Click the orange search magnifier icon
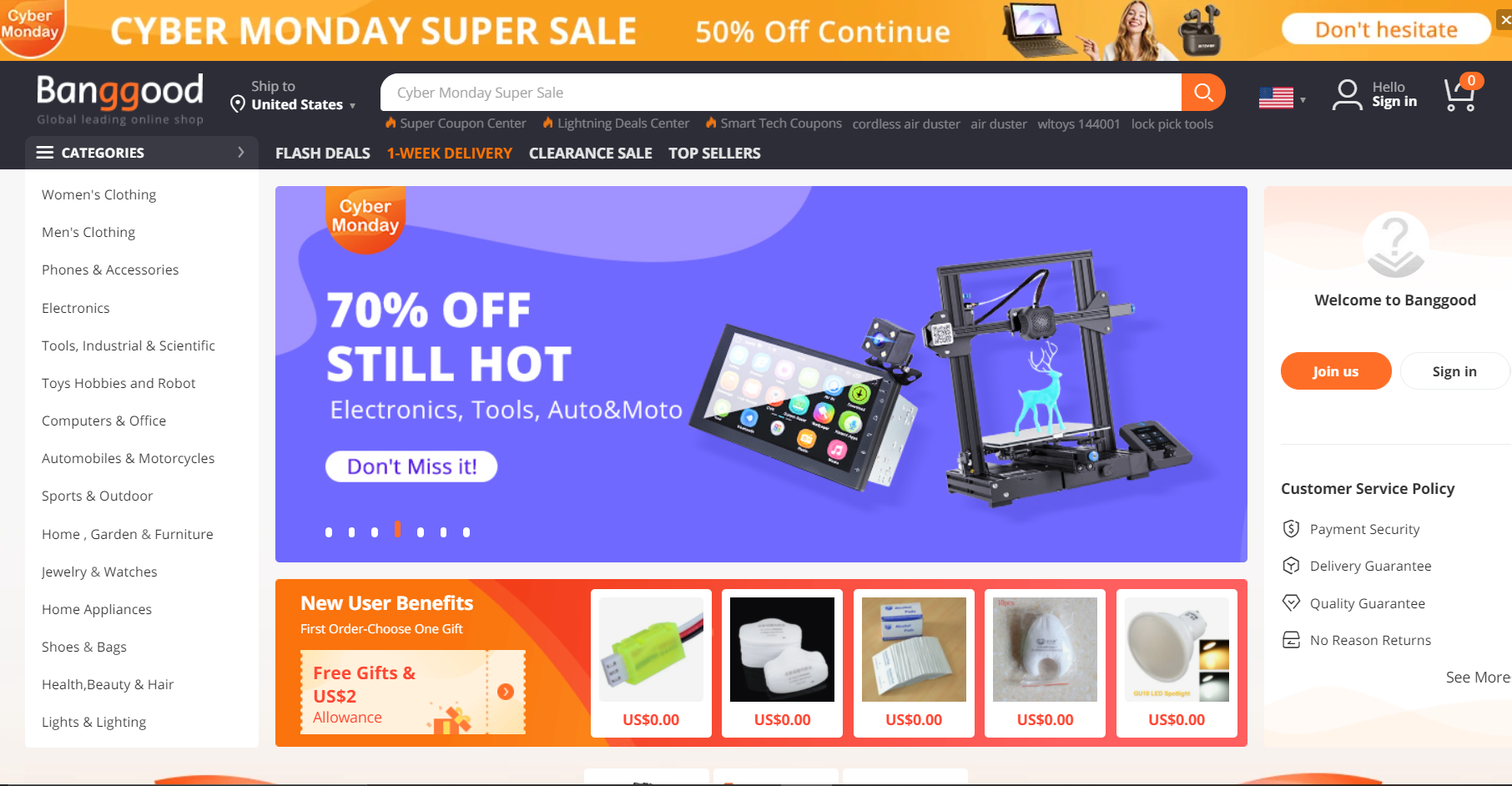Viewport: 1512px width, 786px height. [1203, 93]
